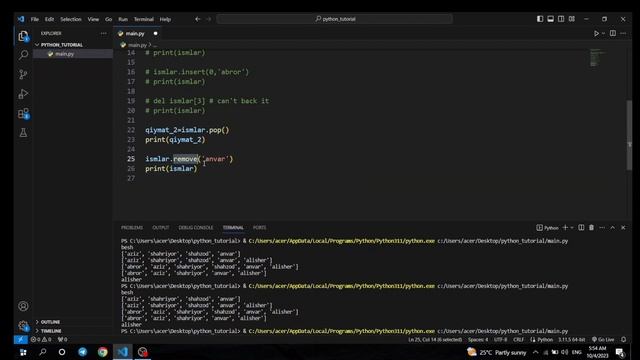Click the Spaces: 4 indentation setting
The image size is (640, 360).
478,339
